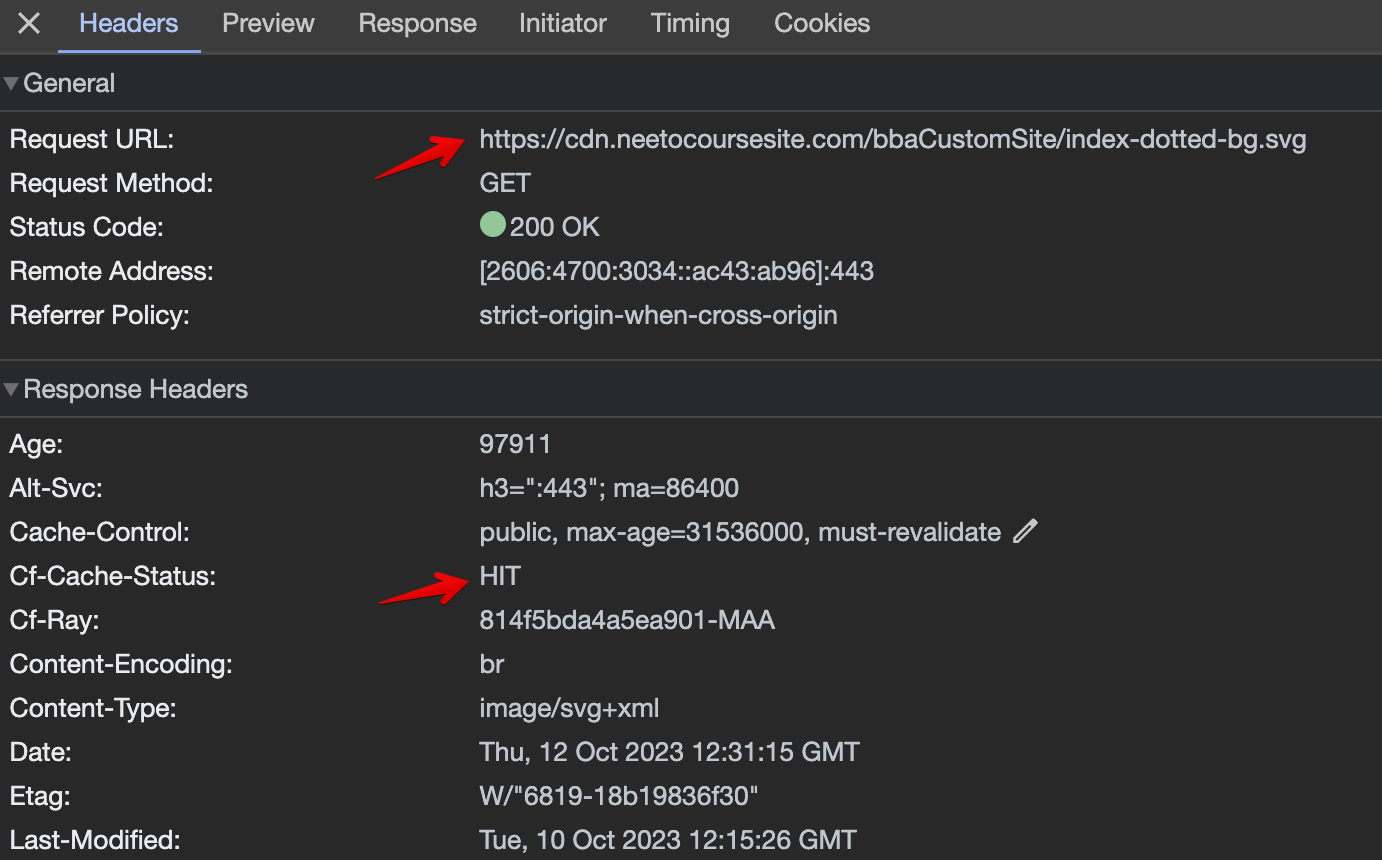The image size is (1382, 860).
Task: Click the green status indicator beside 200 OK
Action: click(x=492, y=224)
